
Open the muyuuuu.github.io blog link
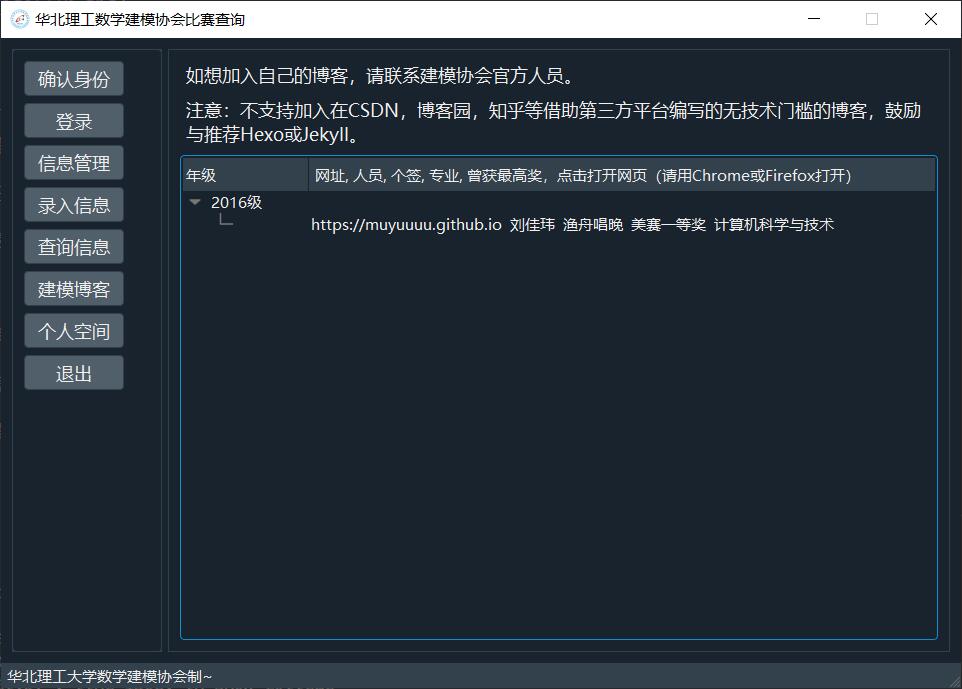pos(406,225)
